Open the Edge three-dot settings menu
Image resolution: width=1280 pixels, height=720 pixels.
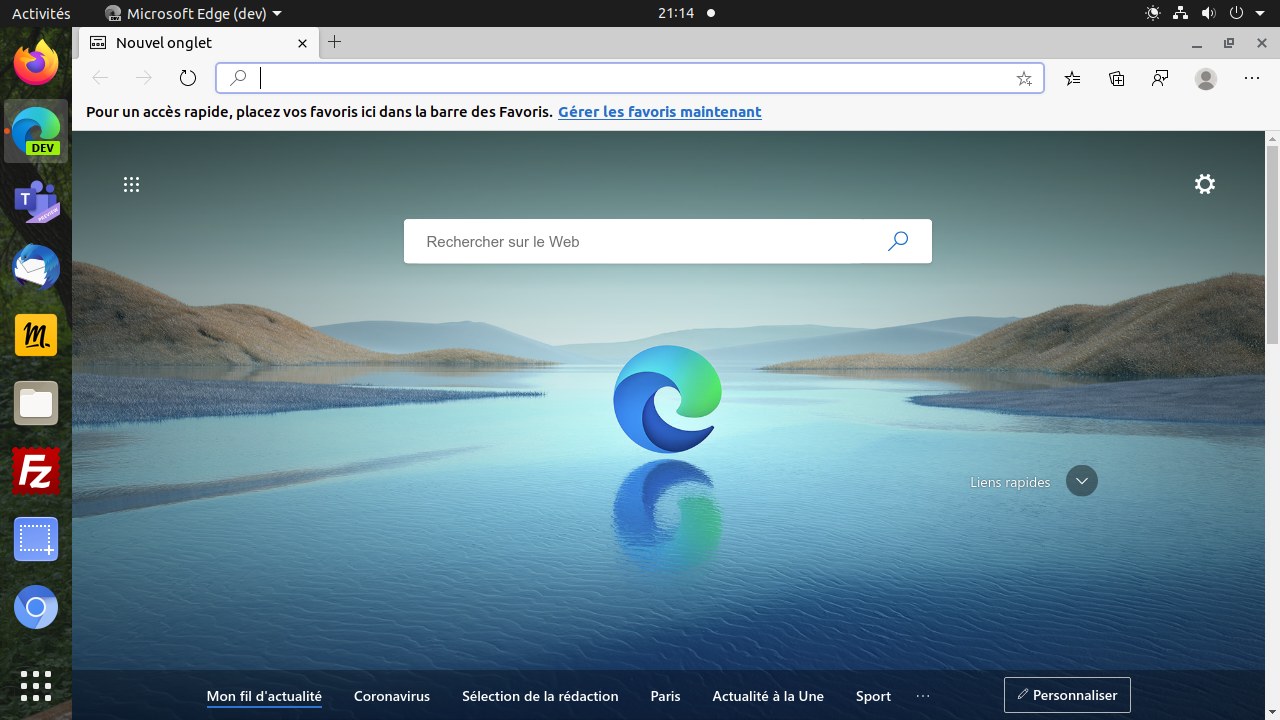1252,78
